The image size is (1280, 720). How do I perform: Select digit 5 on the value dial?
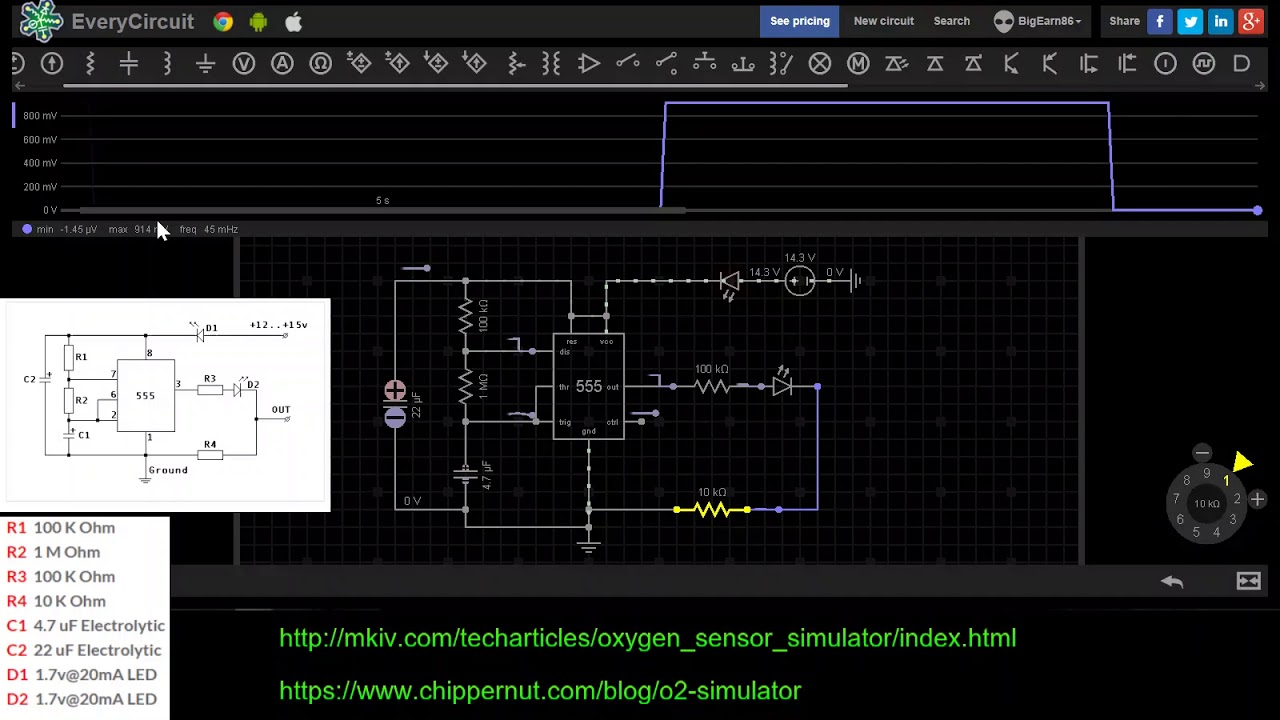tap(1196, 532)
